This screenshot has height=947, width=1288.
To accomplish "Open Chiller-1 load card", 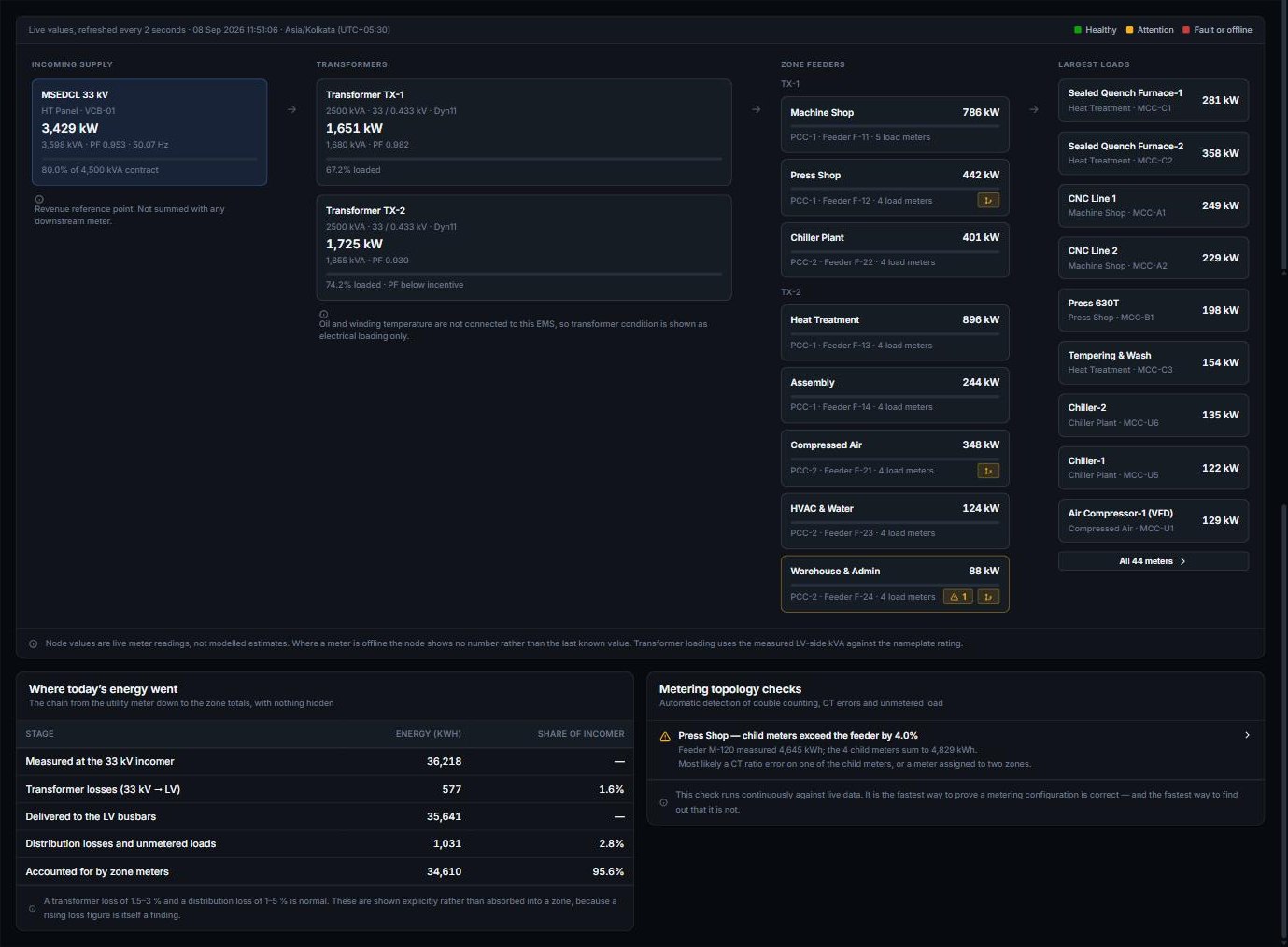I will click(x=1154, y=468).
